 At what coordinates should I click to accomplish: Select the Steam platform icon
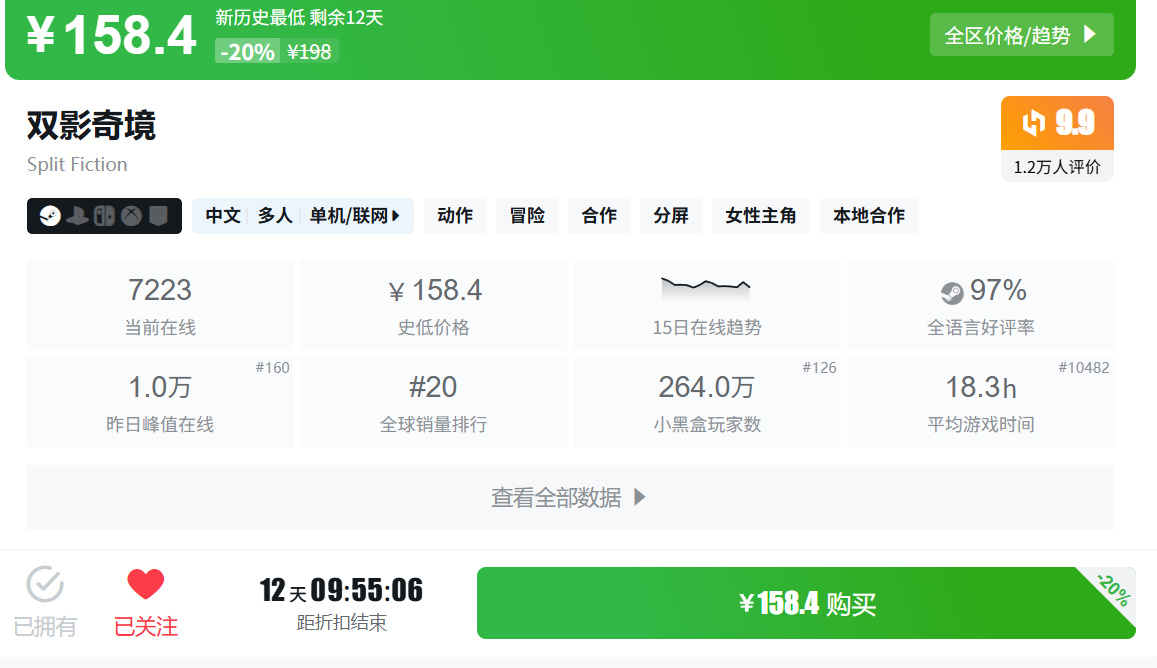pyautogui.click(x=50, y=216)
